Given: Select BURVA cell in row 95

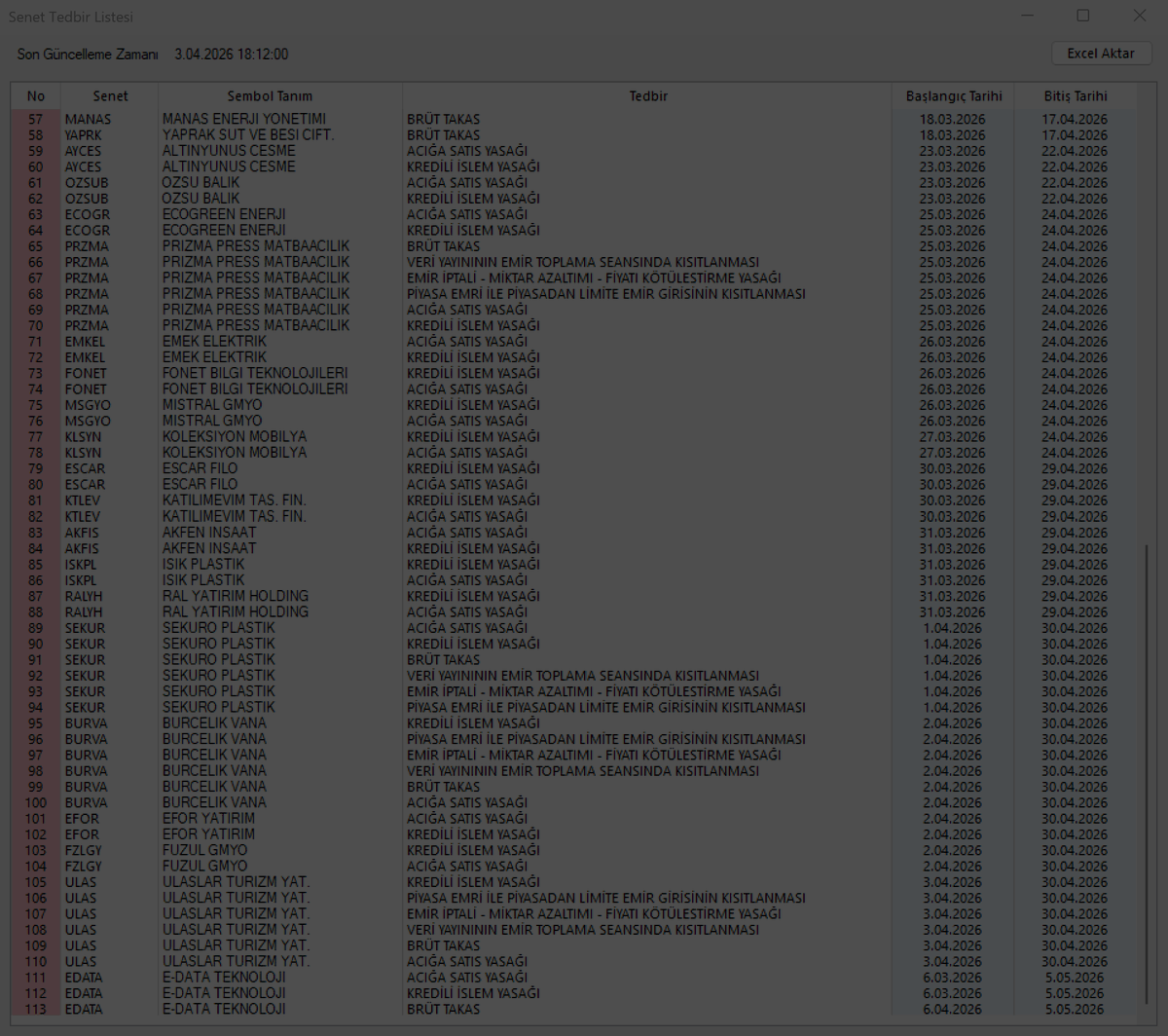Looking at the screenshot, I should [x=87, y=723].
